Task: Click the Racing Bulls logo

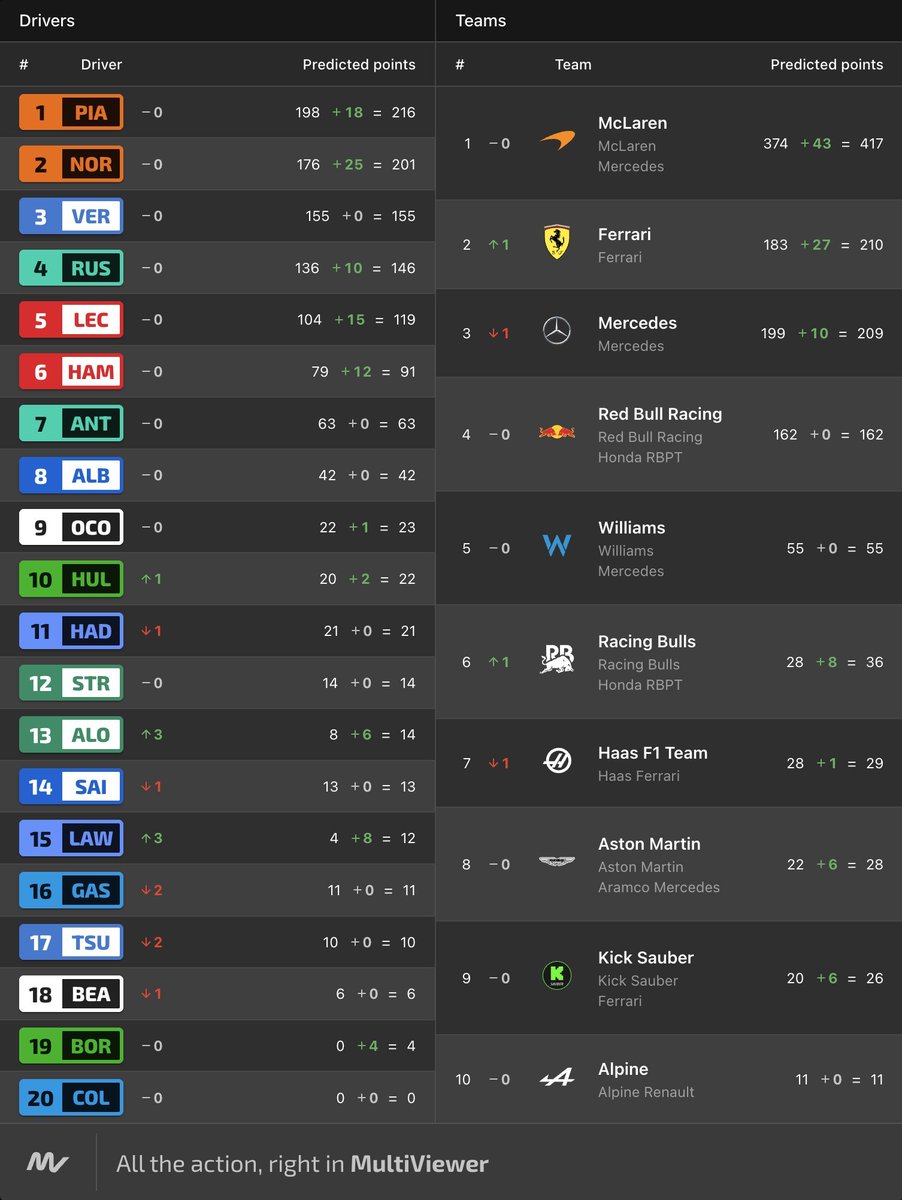Action: click(x=557, y=659)
